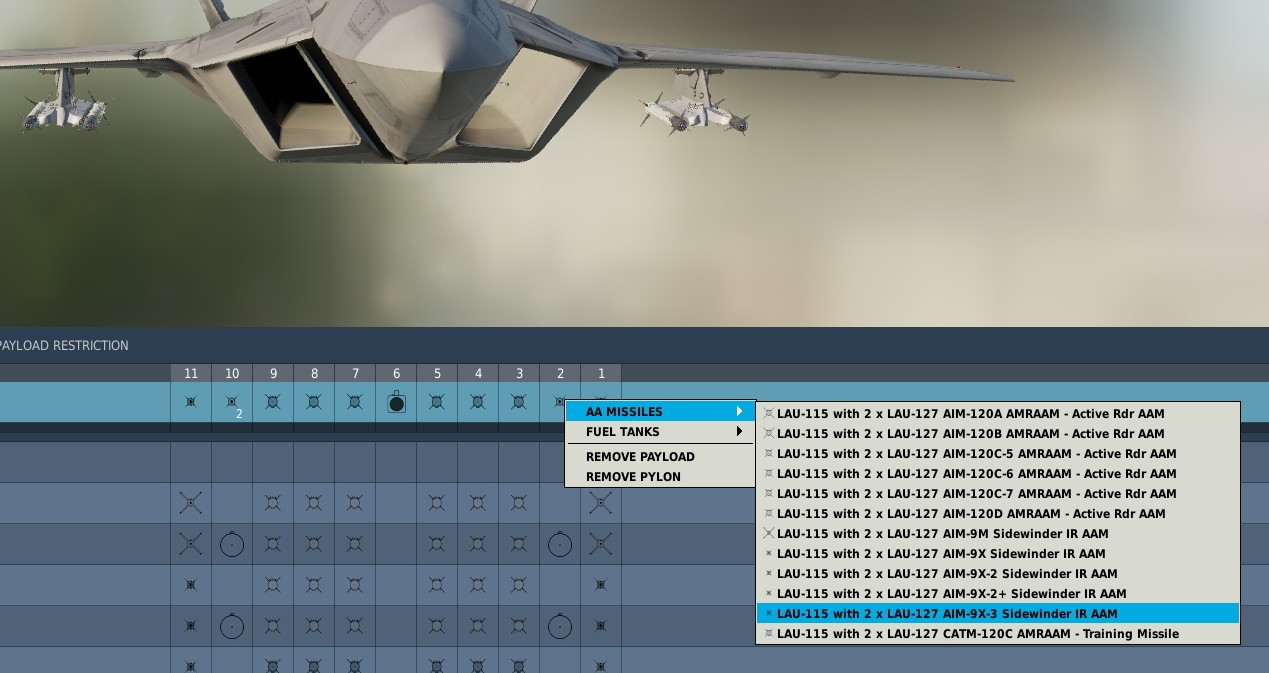This screenshot has height=673, width=1269.
Task: Open the AA MISSILES submenu
Action: click(660, 412)
